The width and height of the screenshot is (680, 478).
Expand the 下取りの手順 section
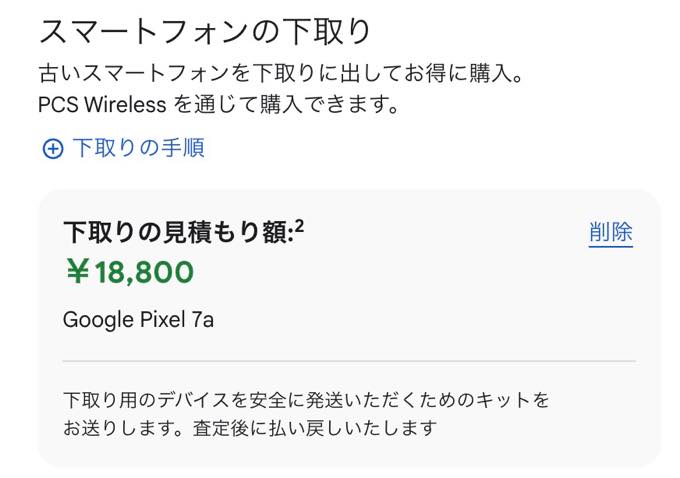pos(138,149)
